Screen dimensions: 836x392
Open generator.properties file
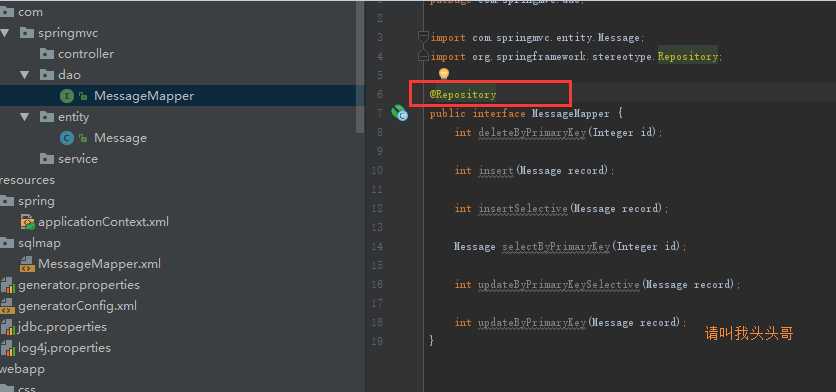click(79, 285)
